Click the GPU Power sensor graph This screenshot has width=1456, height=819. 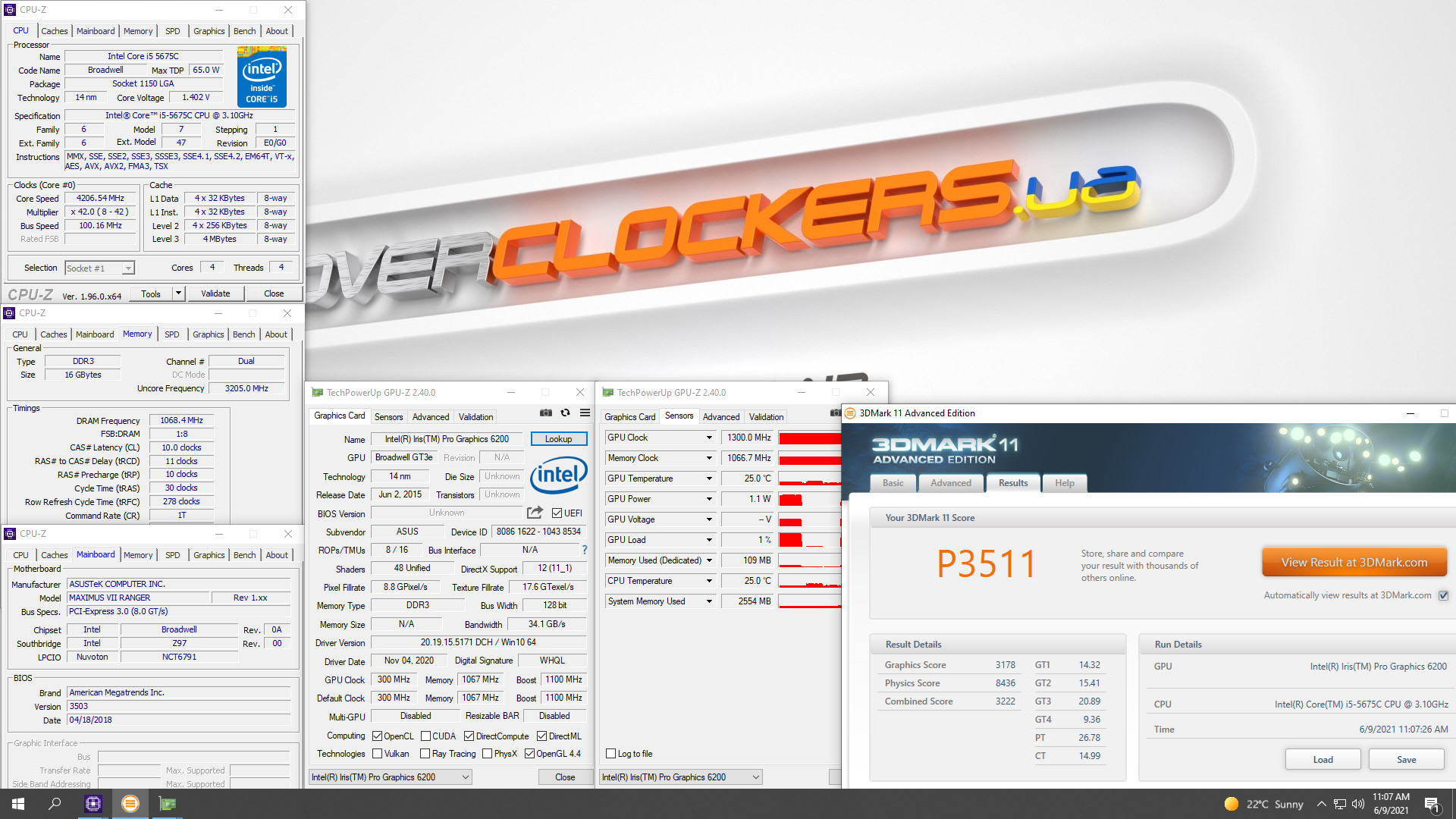pos(810,499)
